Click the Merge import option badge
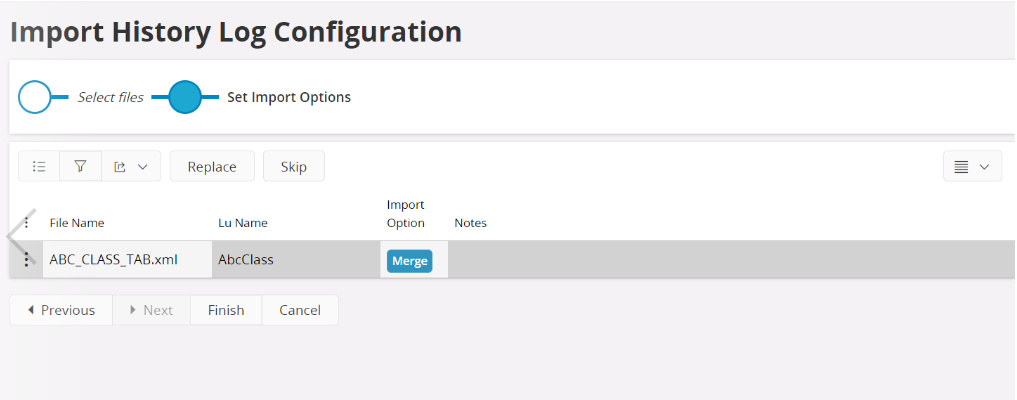Viewport: 1017px width, 400px height. click(x=410, y=261)
